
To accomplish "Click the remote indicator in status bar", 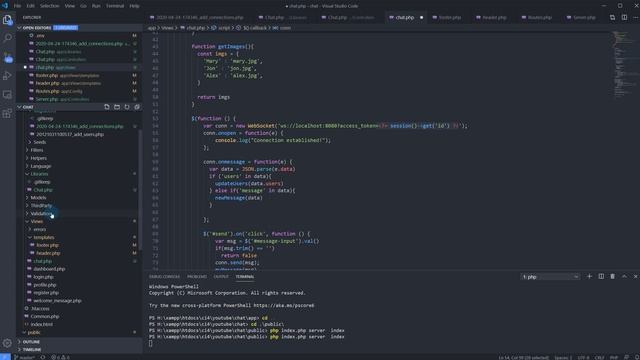I will (5, 357).
